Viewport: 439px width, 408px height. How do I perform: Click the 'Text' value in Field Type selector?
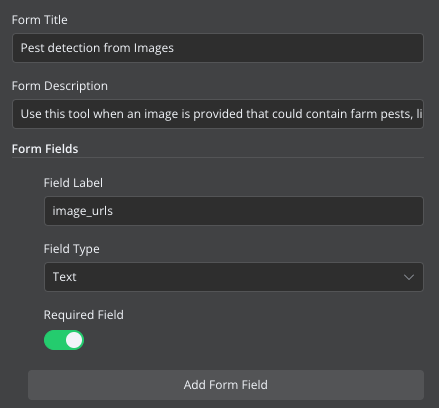(x=64, y=277)
